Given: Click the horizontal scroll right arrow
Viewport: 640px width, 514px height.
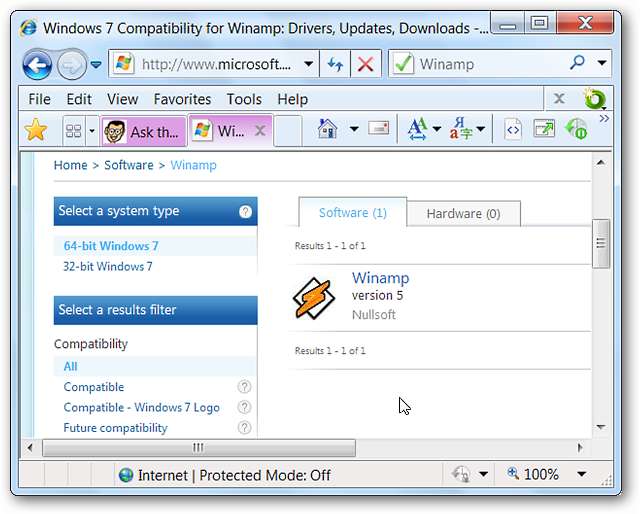Looking at the screenshot, I should [580, 448].
